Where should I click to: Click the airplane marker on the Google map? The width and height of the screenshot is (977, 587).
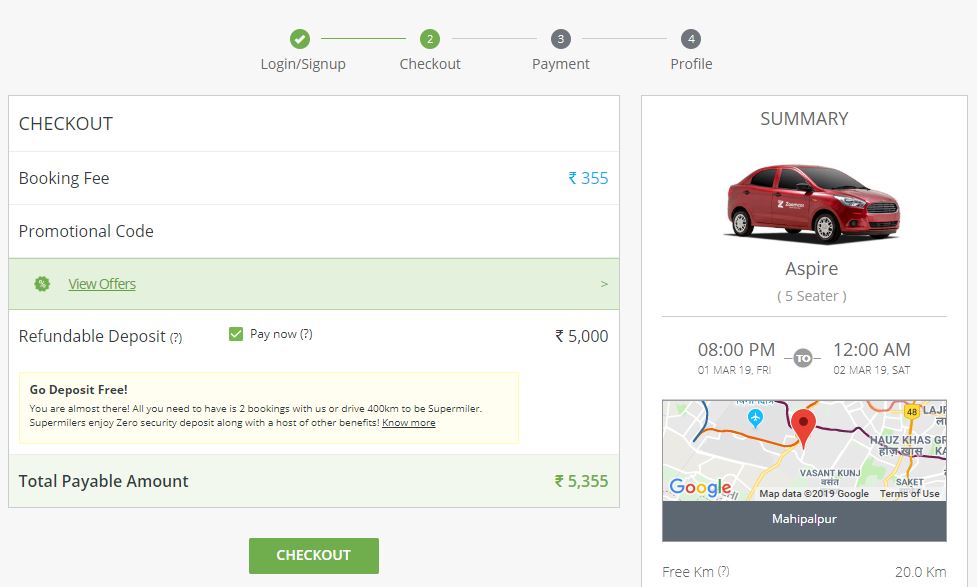click(x=756, y=418)
